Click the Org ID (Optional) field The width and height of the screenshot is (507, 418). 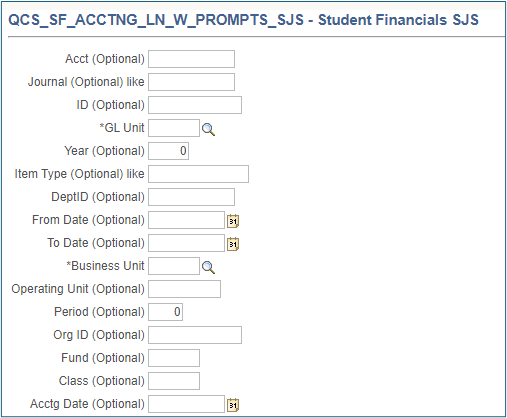point(195,335)
